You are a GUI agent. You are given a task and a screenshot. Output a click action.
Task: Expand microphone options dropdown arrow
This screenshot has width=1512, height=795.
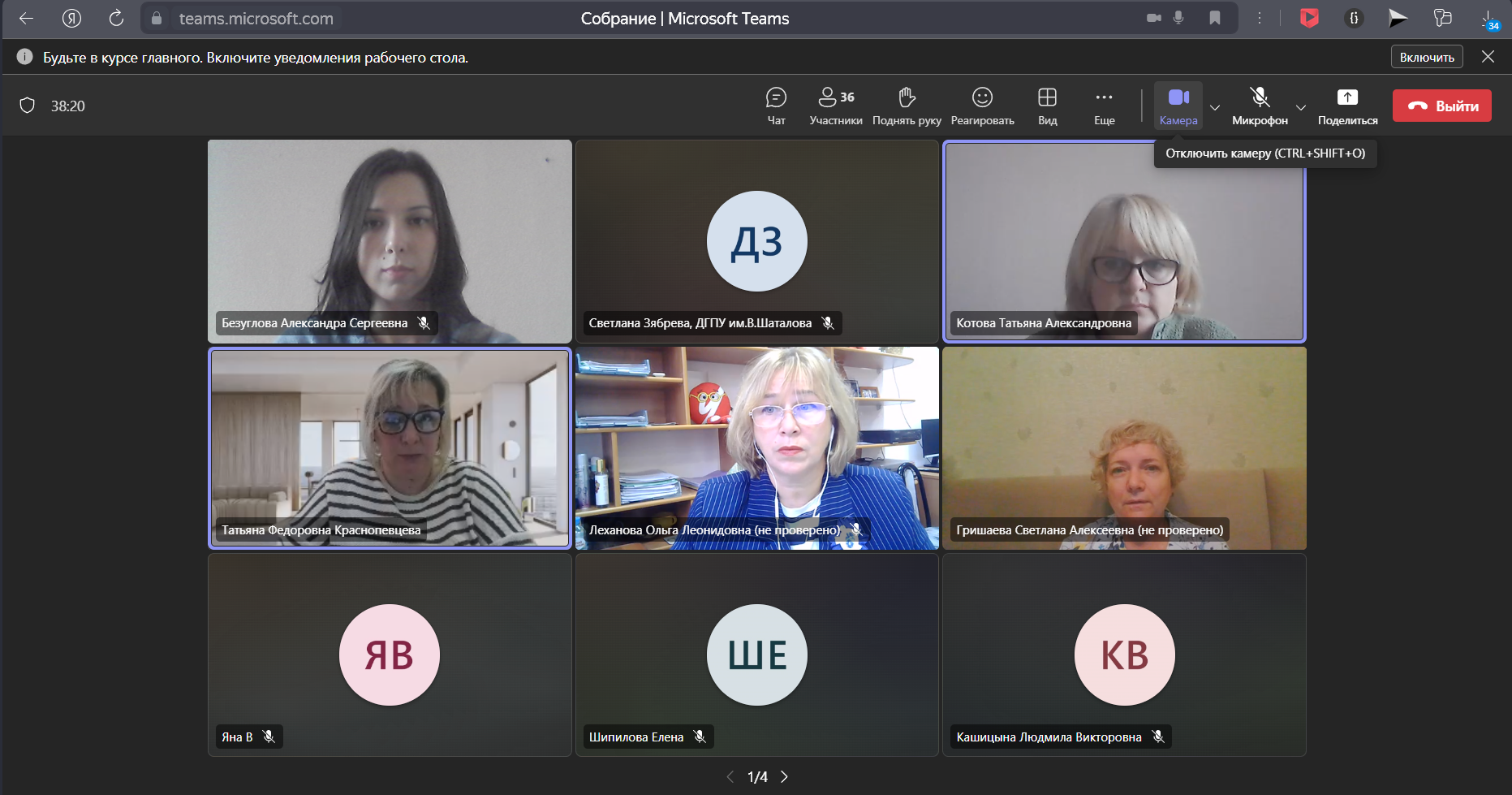tap(1301, 107)
